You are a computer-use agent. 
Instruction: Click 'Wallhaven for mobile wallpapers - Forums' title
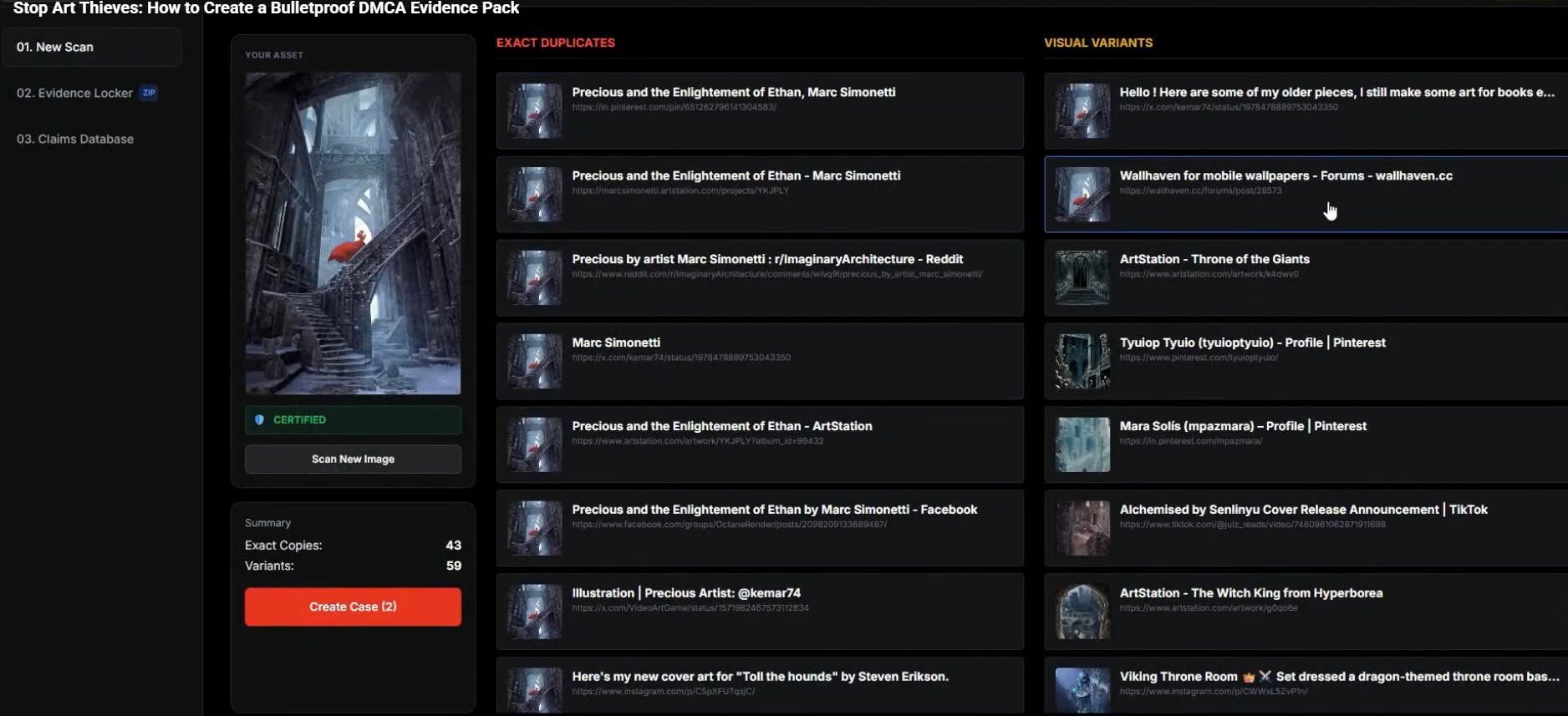point(1286,175)
